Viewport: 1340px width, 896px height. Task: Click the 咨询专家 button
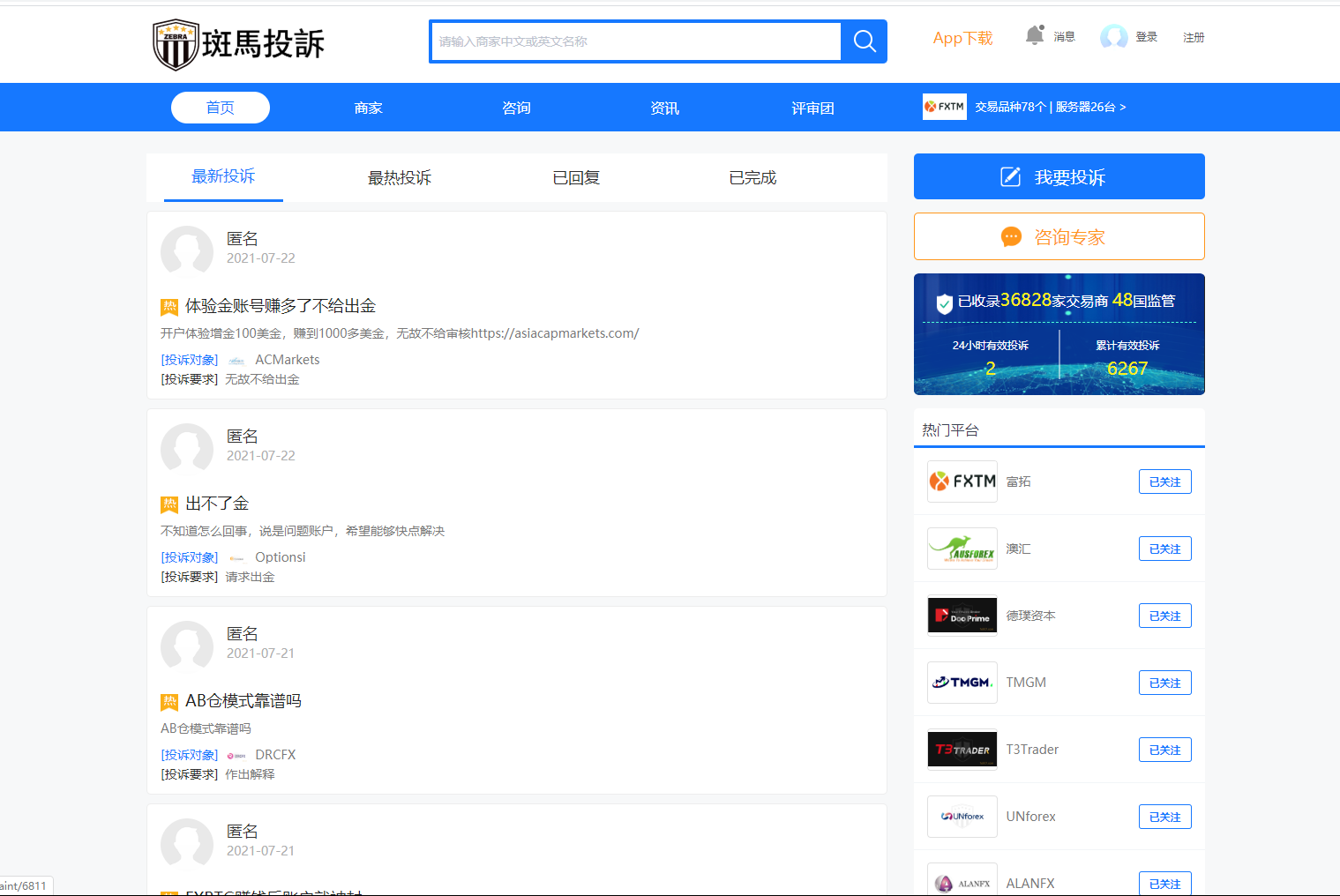click(1059, 236)
